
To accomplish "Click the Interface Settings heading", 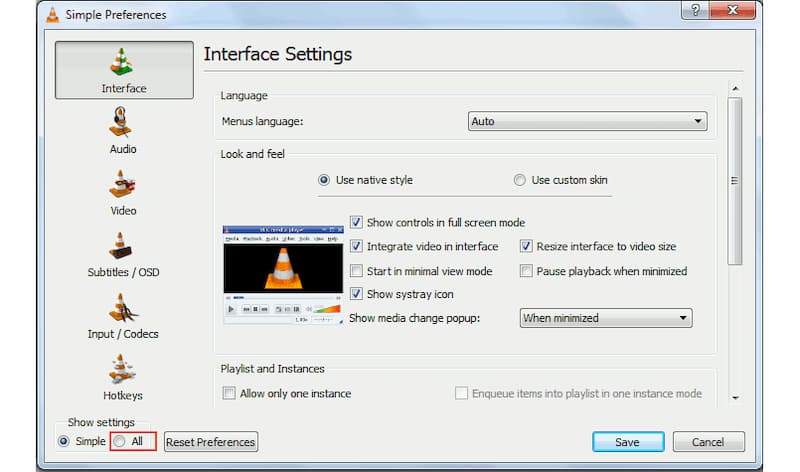I will pos(278,54).
